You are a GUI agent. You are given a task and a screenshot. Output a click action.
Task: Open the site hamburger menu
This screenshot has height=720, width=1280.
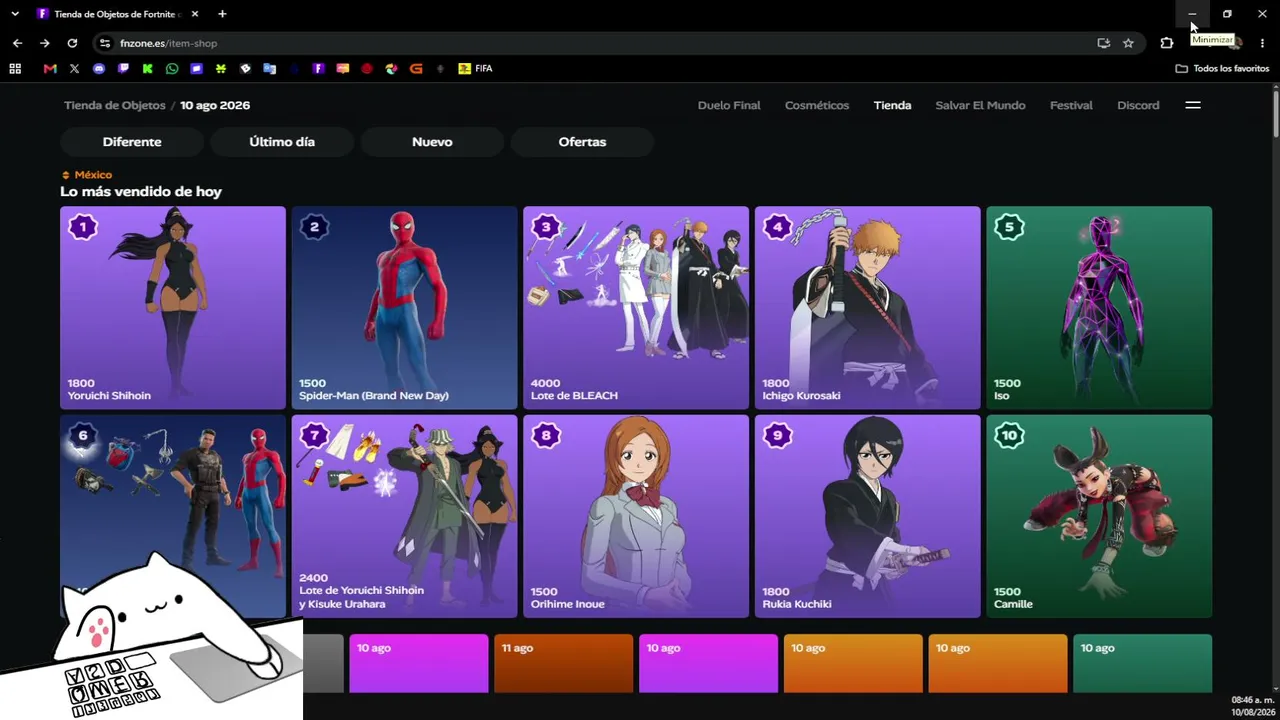point(1193,105)
